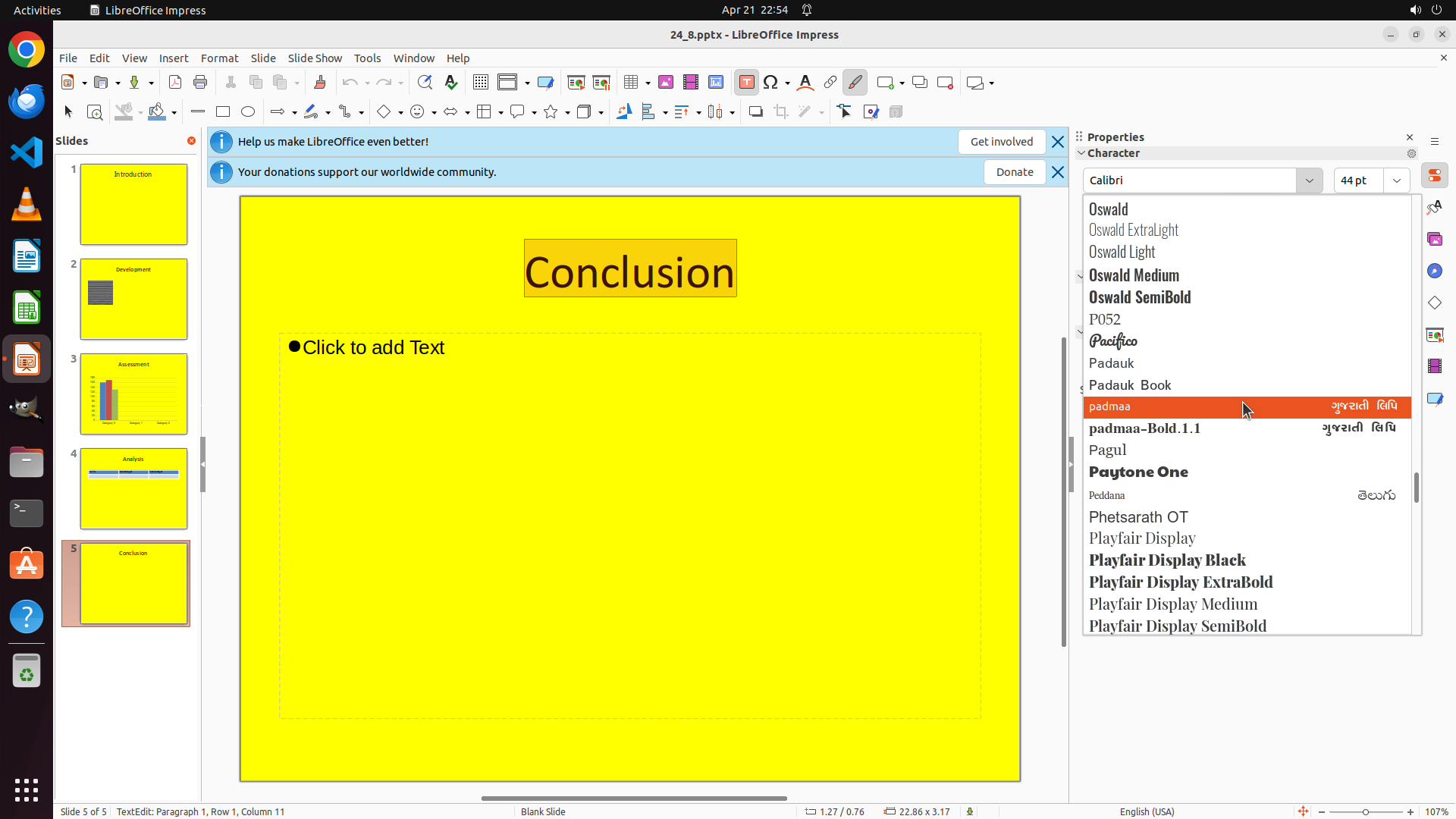Click the Get involved button
Image resolution: width=1456 pixels, height=819 pixels.
pos(1001,142)
